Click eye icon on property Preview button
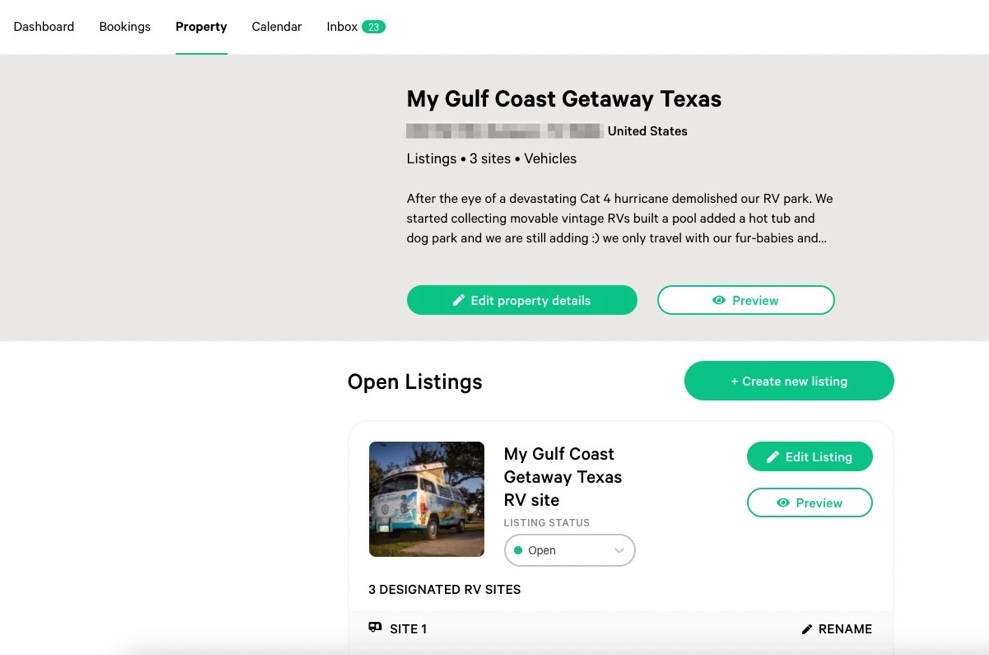This screenshot has height=655, width=989. [x=718, y=300]
